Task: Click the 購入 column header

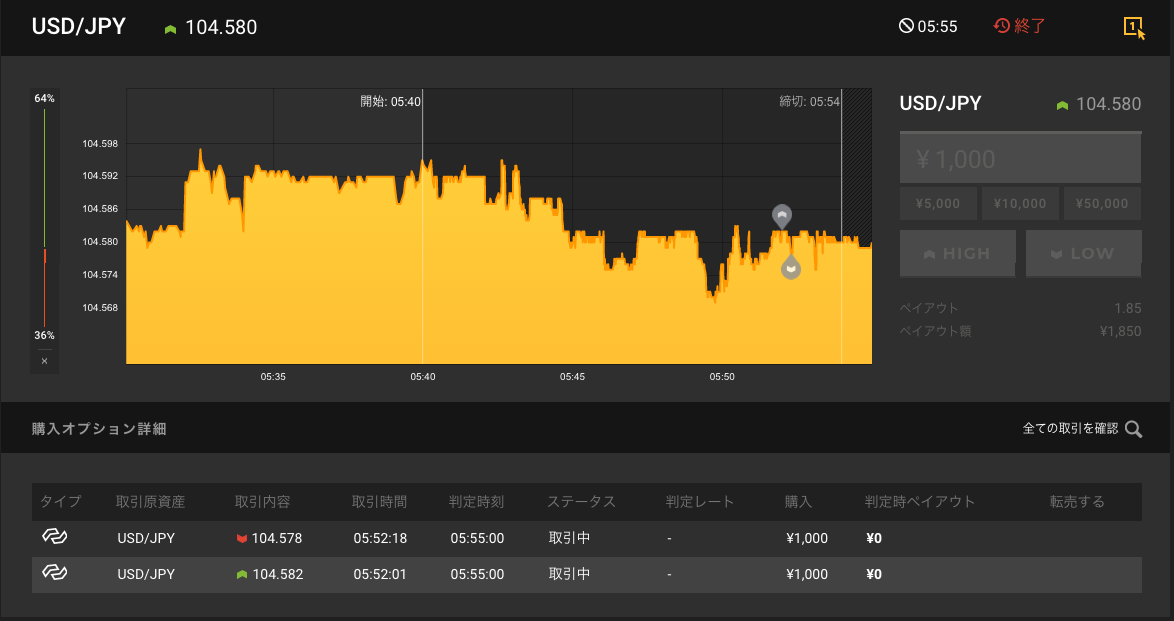Action: click(798, 502)
